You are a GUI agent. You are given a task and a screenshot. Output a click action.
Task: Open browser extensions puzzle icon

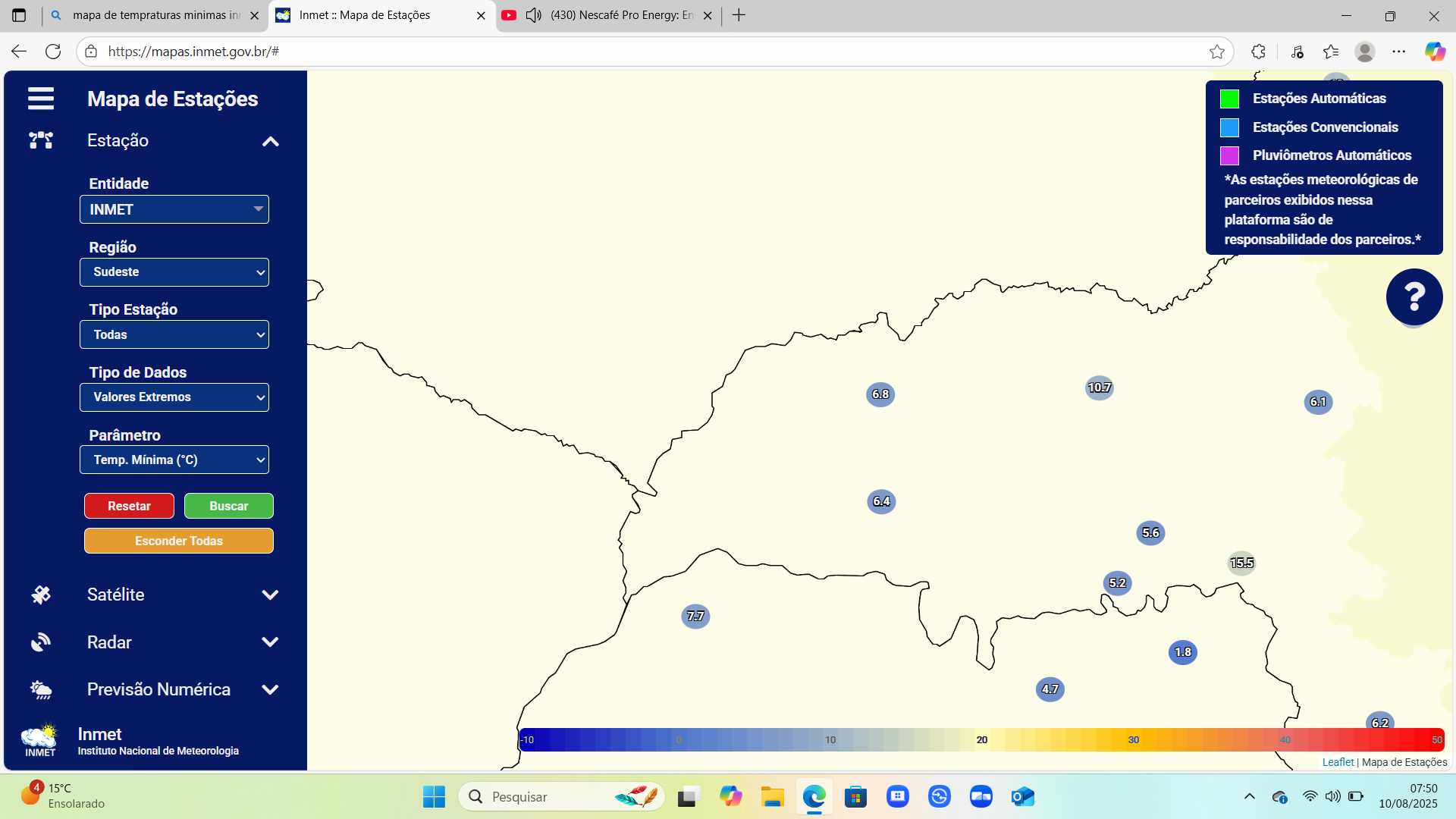(x=1258, y=52)
